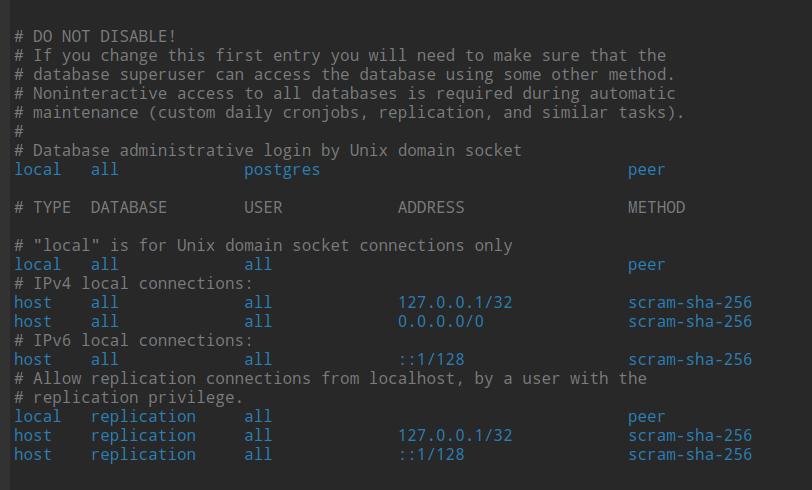Place cursor on the USER column header
This screenshot has width=812, height=490.
point(263,207)
